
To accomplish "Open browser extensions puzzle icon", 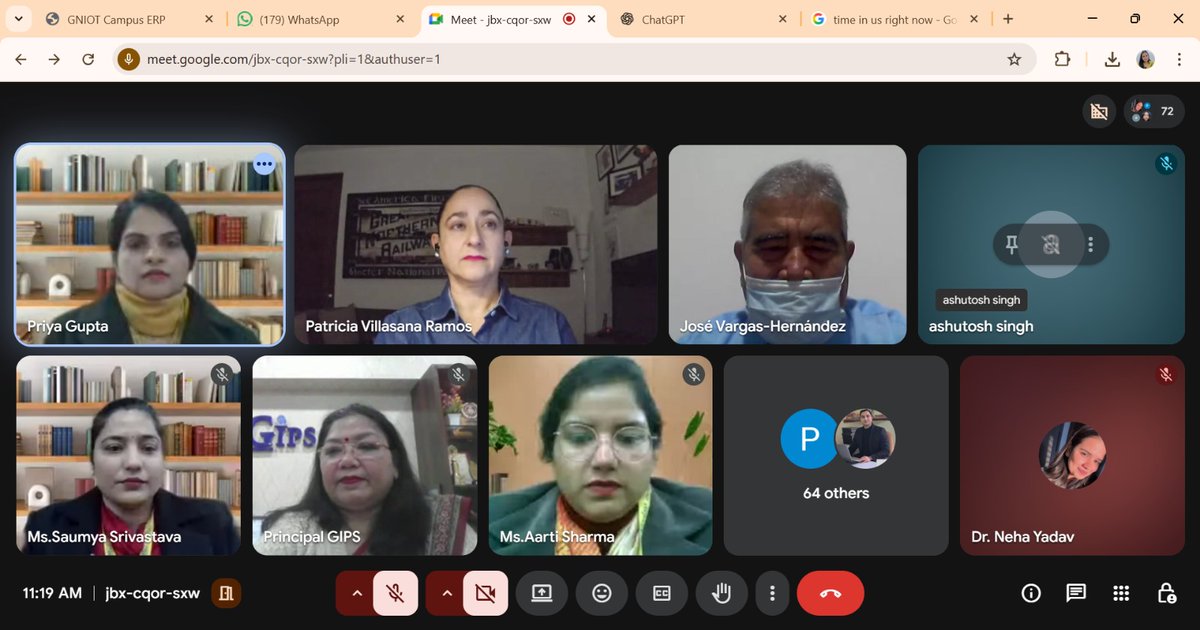I will (x=1062, y=59).
